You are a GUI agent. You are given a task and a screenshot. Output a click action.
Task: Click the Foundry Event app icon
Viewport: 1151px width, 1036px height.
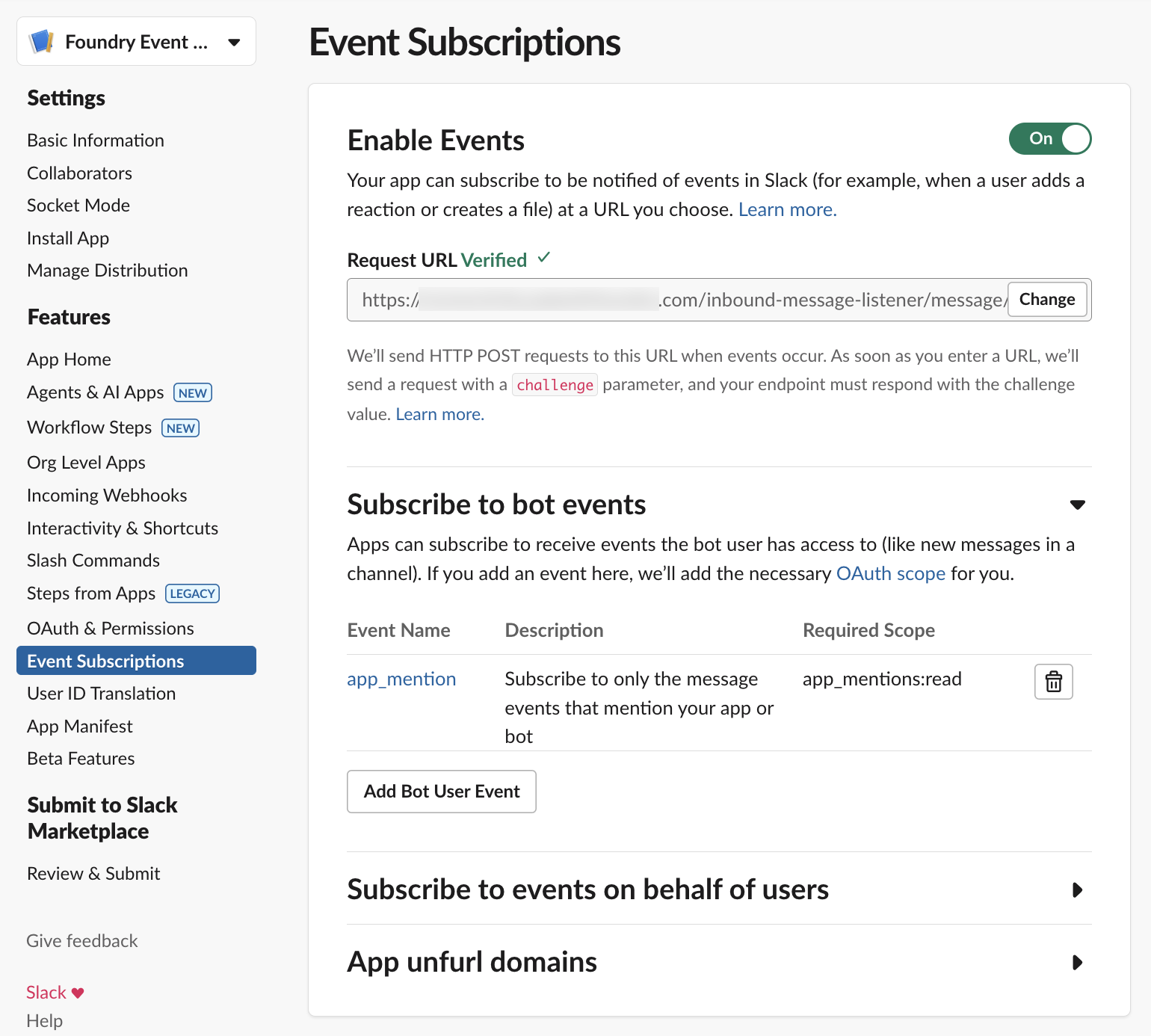pyautogui.click(x=42, y=41)
